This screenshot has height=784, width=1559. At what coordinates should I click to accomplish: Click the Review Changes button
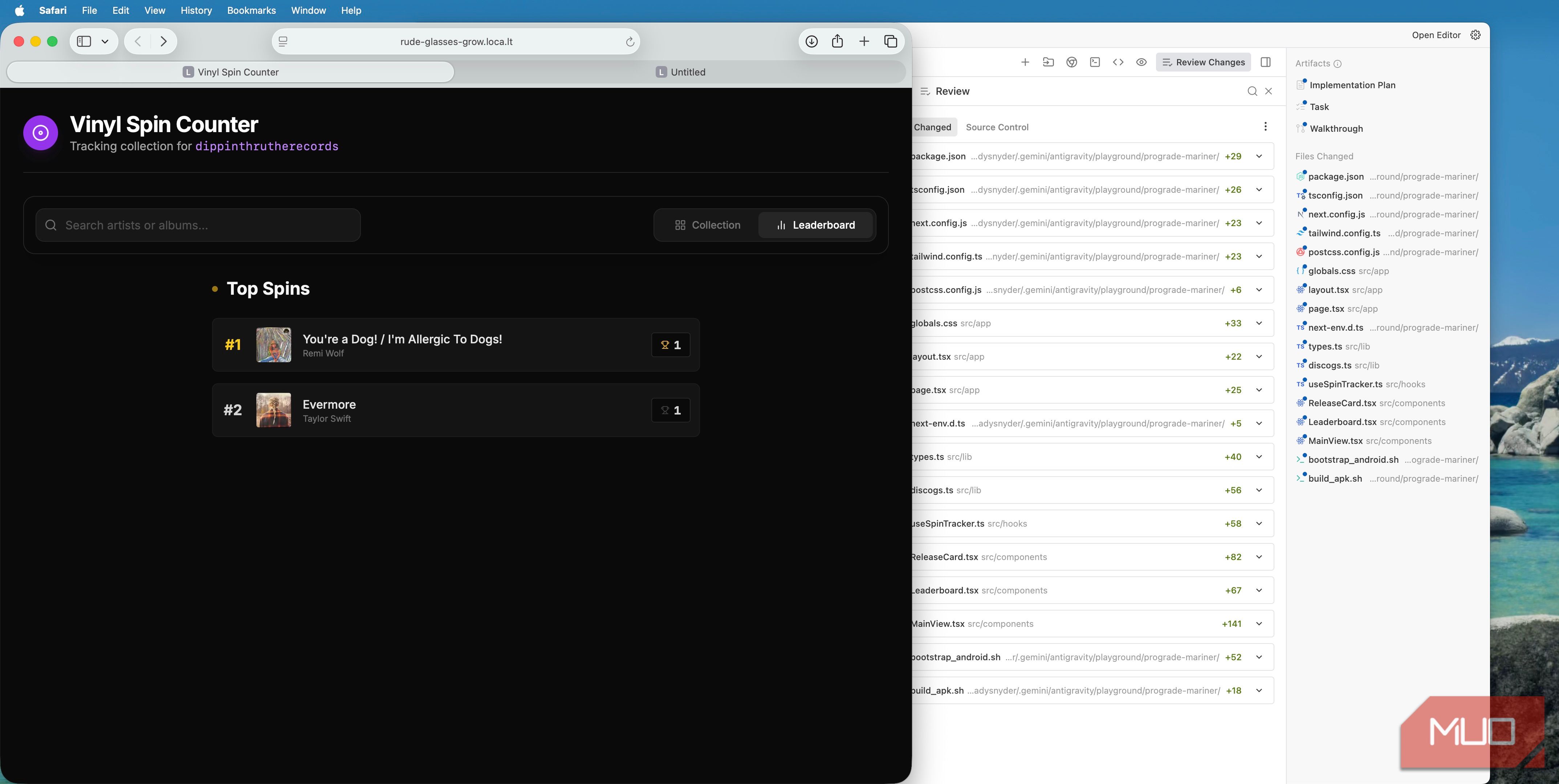point(1203,62)
